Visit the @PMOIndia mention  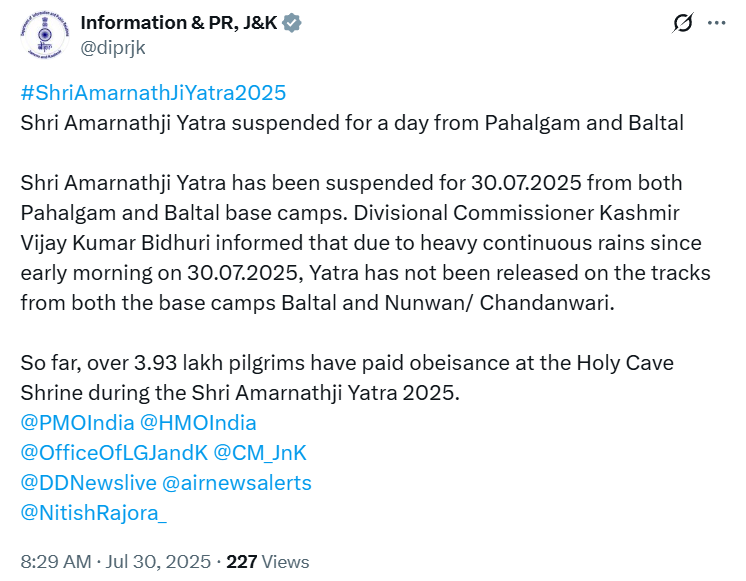click(x=77, y=423)
